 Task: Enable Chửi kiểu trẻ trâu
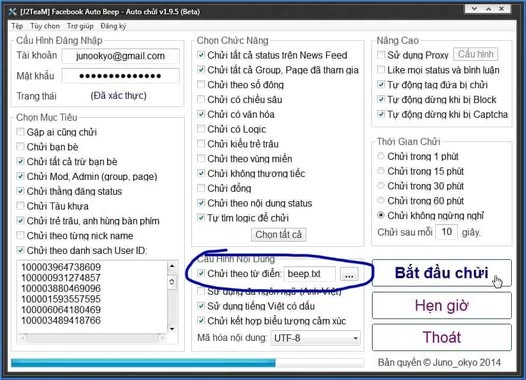(201, 144)
